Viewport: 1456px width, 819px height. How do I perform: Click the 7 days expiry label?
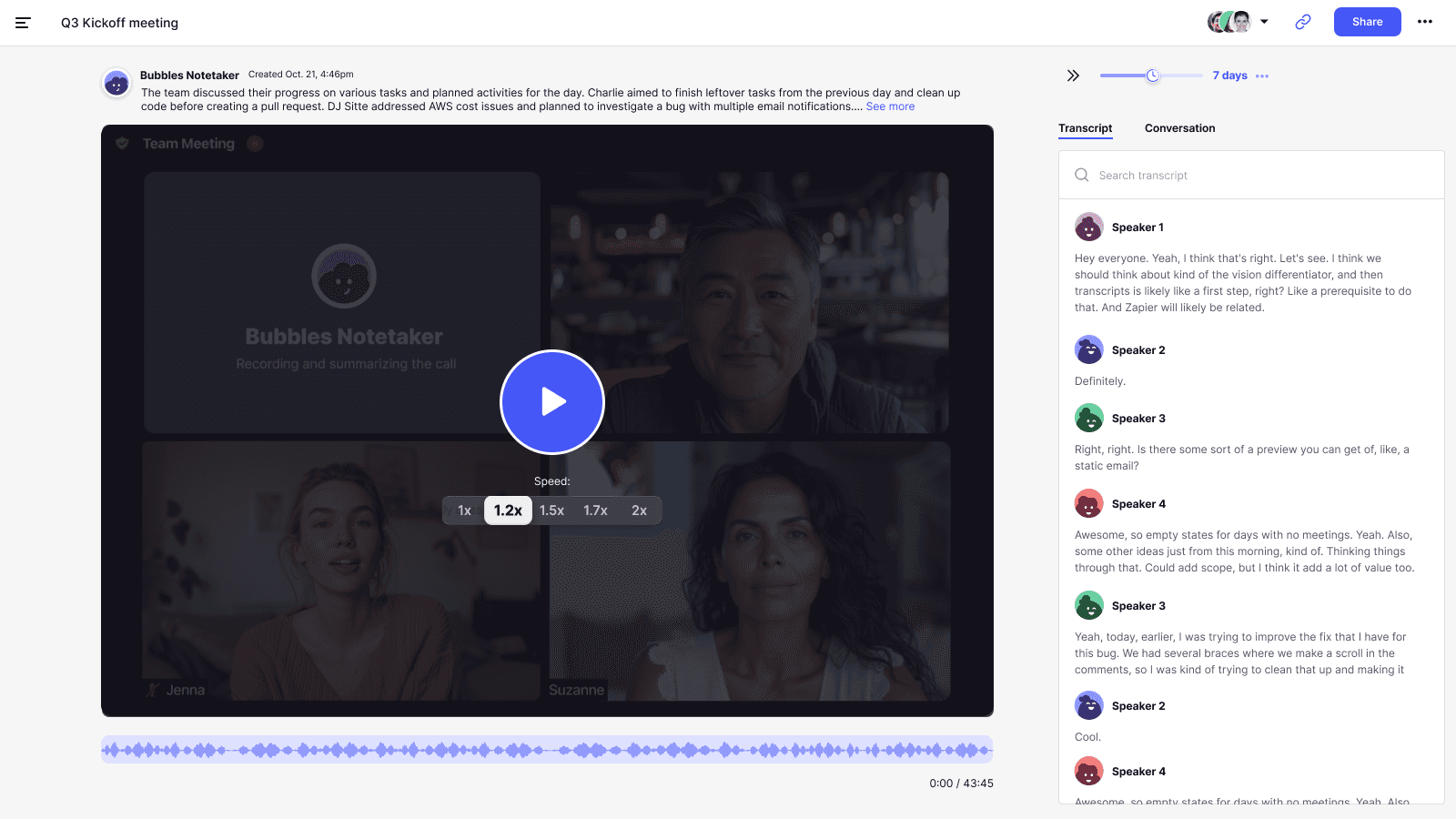1229,76
